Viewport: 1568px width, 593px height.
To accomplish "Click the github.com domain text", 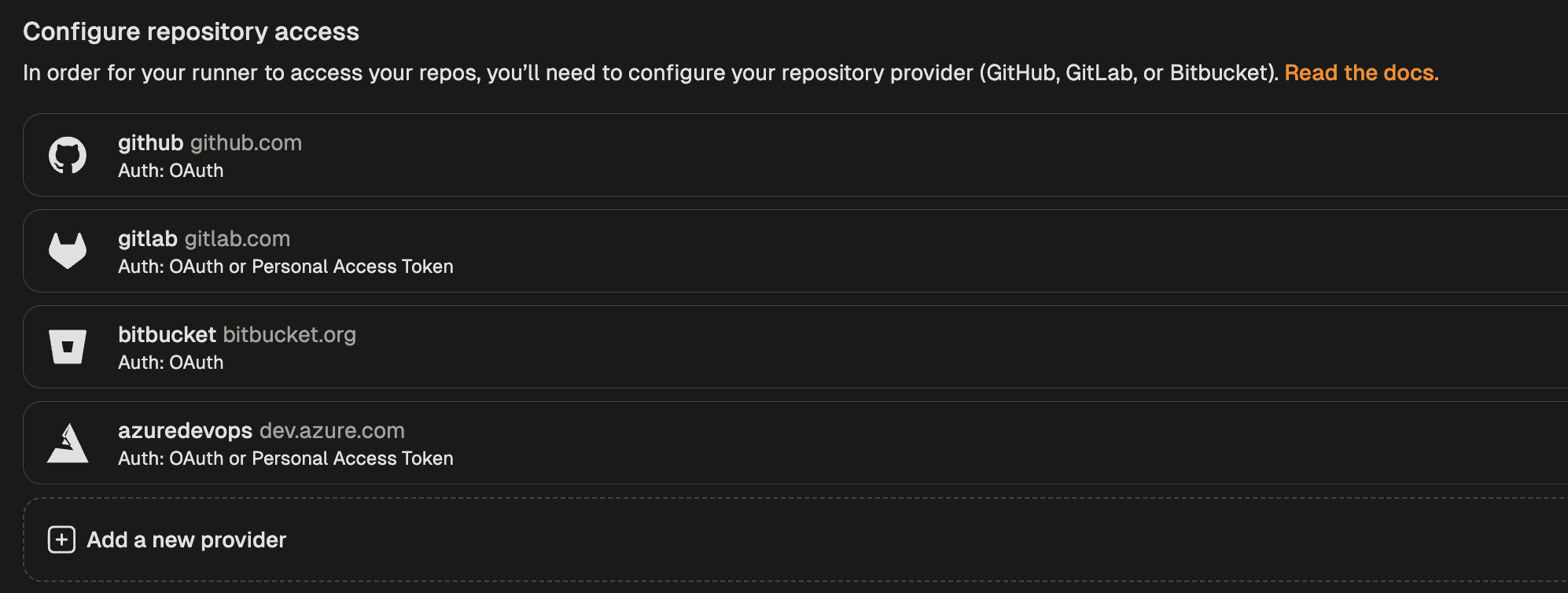I will point(246,143).
